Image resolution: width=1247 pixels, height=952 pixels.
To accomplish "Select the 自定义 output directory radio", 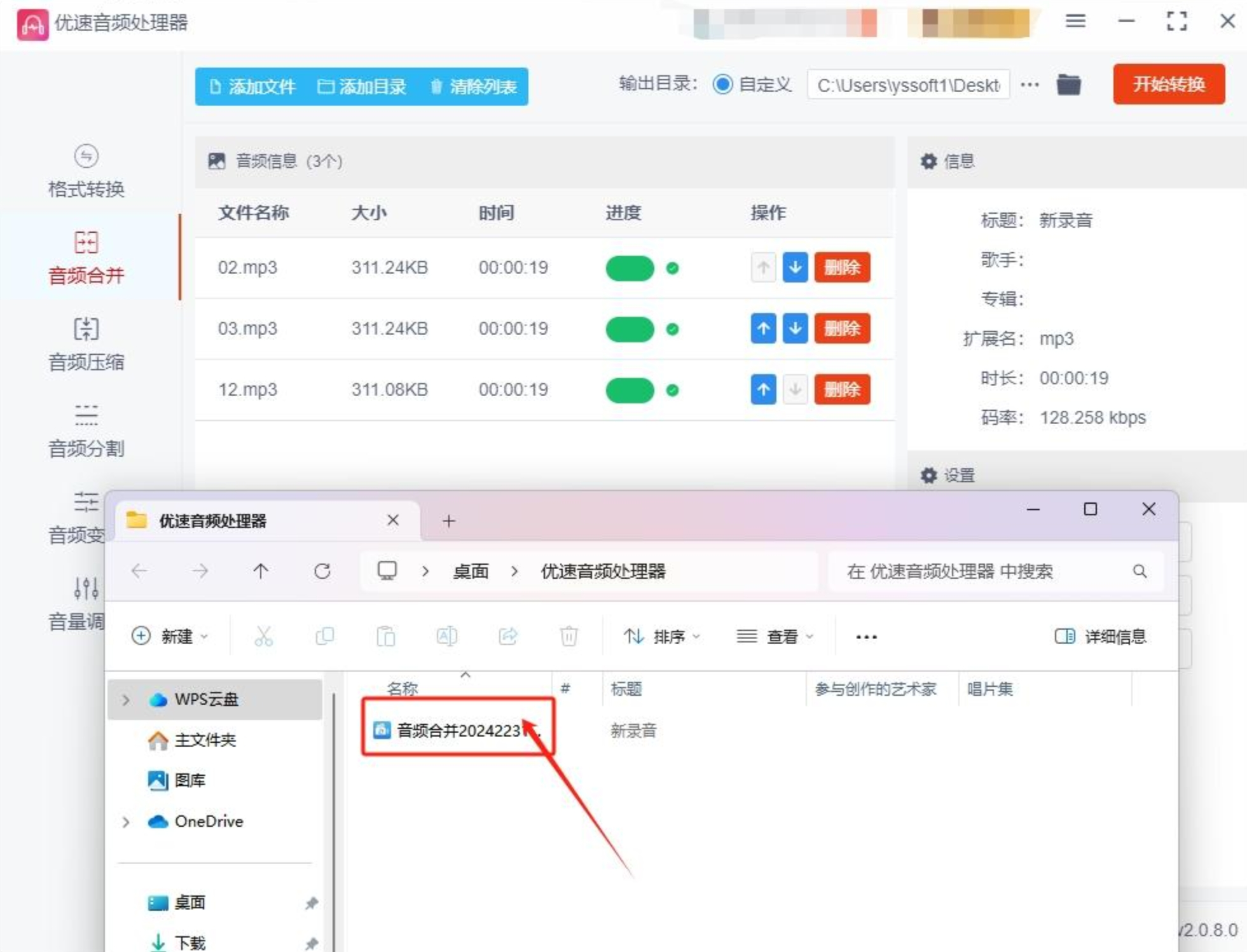I will coord(722,84).
